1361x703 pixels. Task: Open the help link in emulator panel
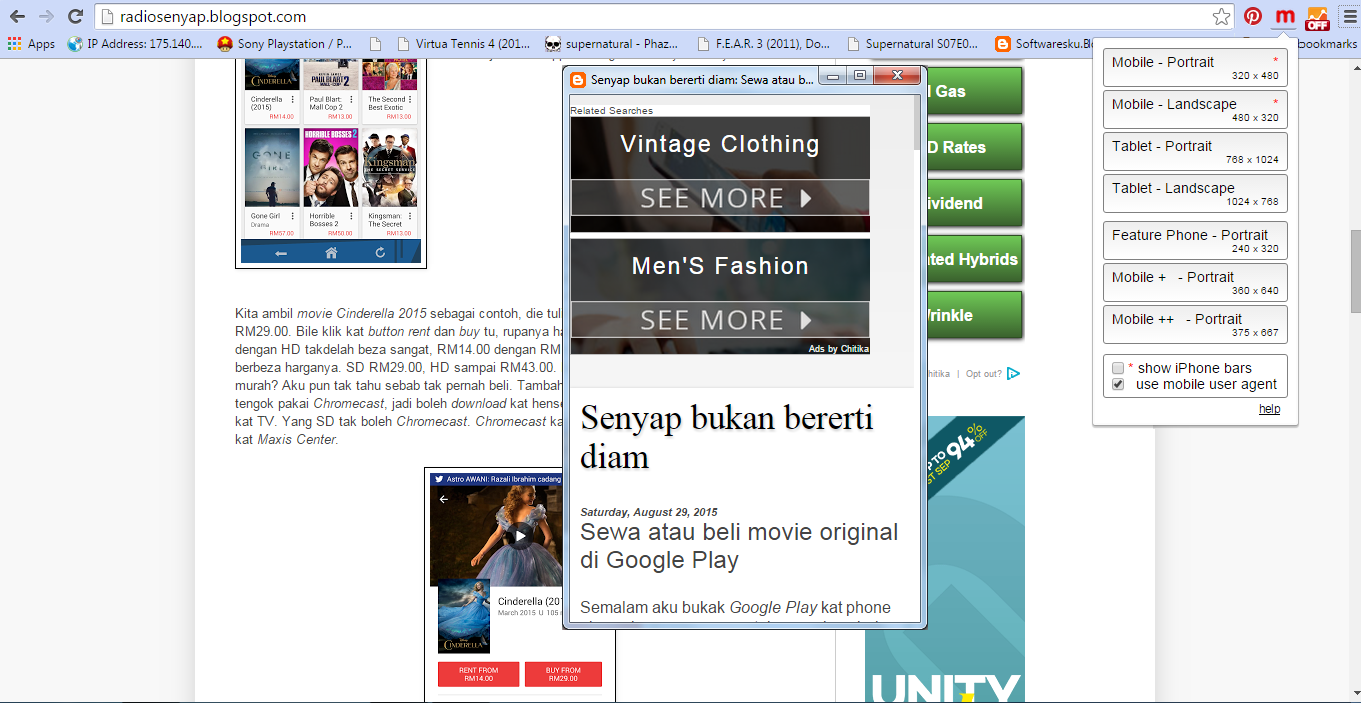[x=1269, y=409]
